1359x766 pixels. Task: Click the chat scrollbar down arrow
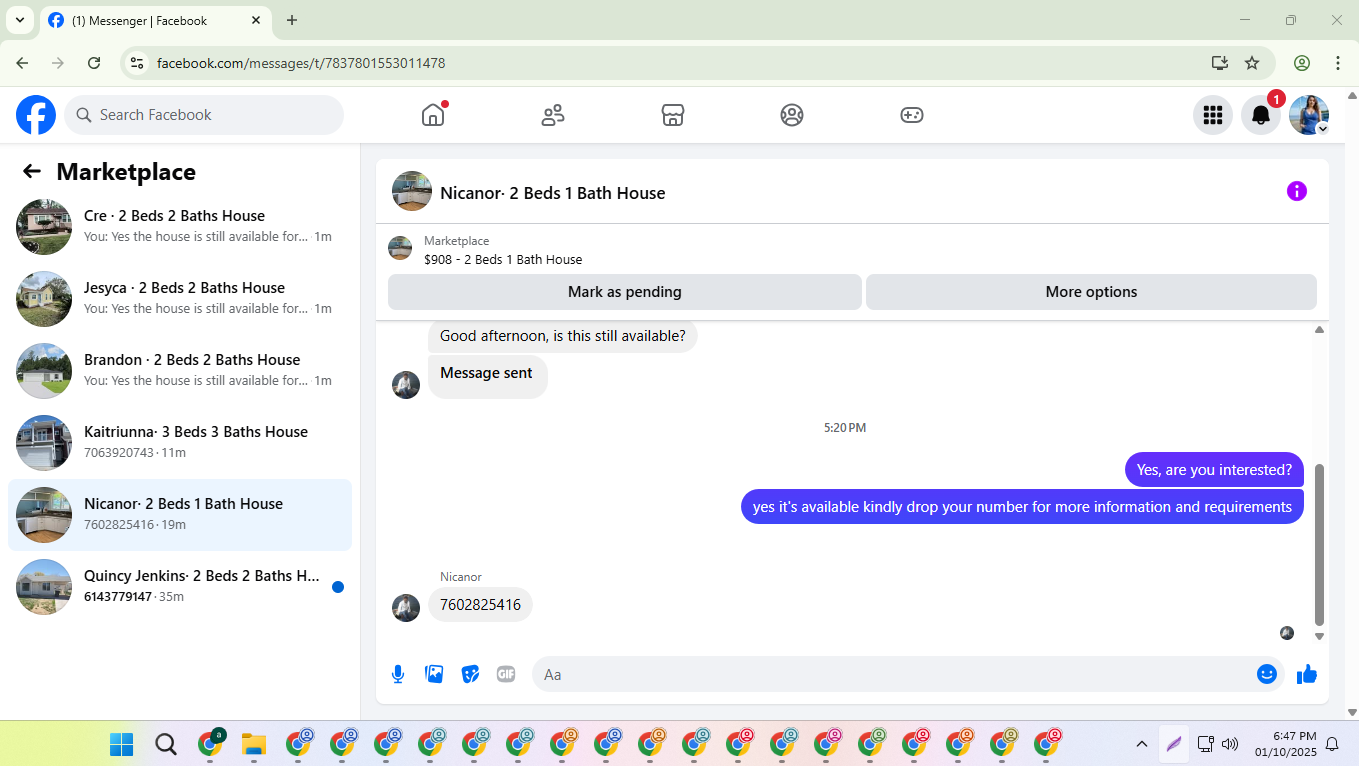pyautogui.click(x=1319, y=636)
